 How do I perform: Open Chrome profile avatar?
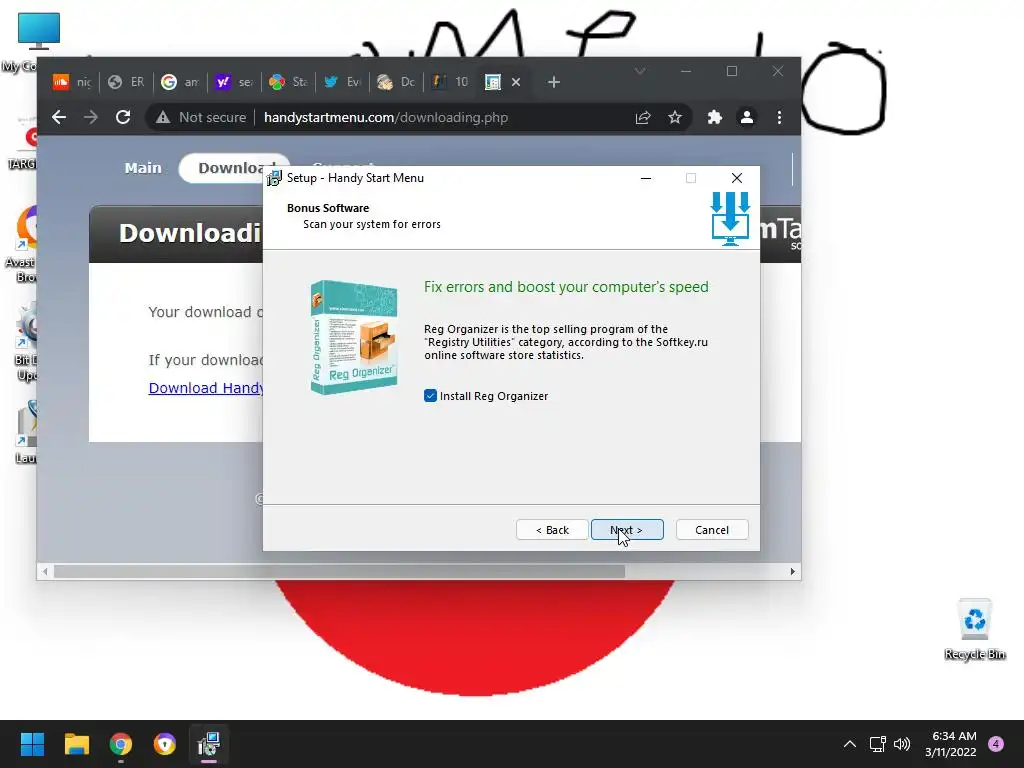(x=746, y=118)
